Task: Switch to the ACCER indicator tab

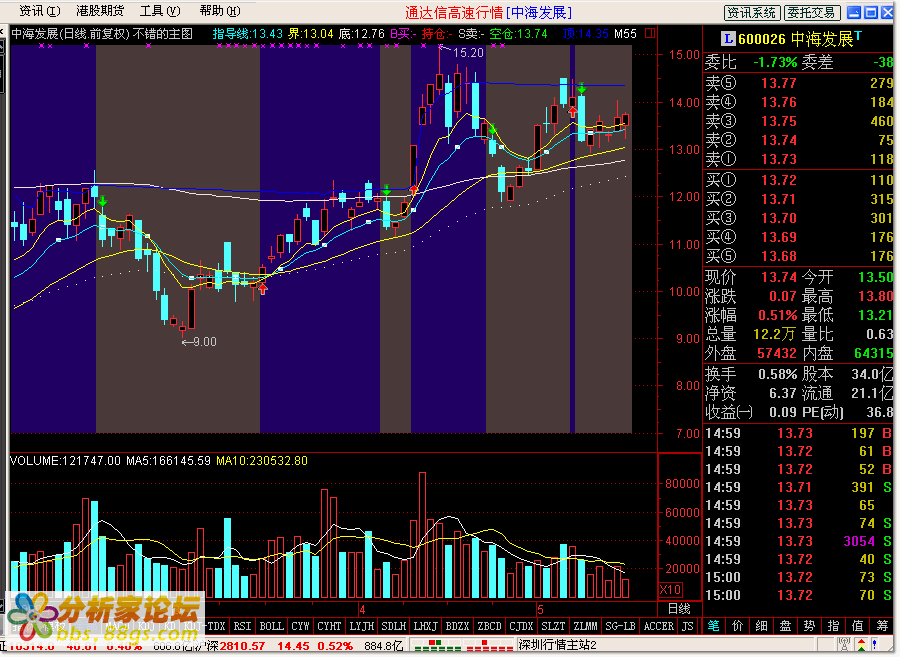Action: (658, 626)
